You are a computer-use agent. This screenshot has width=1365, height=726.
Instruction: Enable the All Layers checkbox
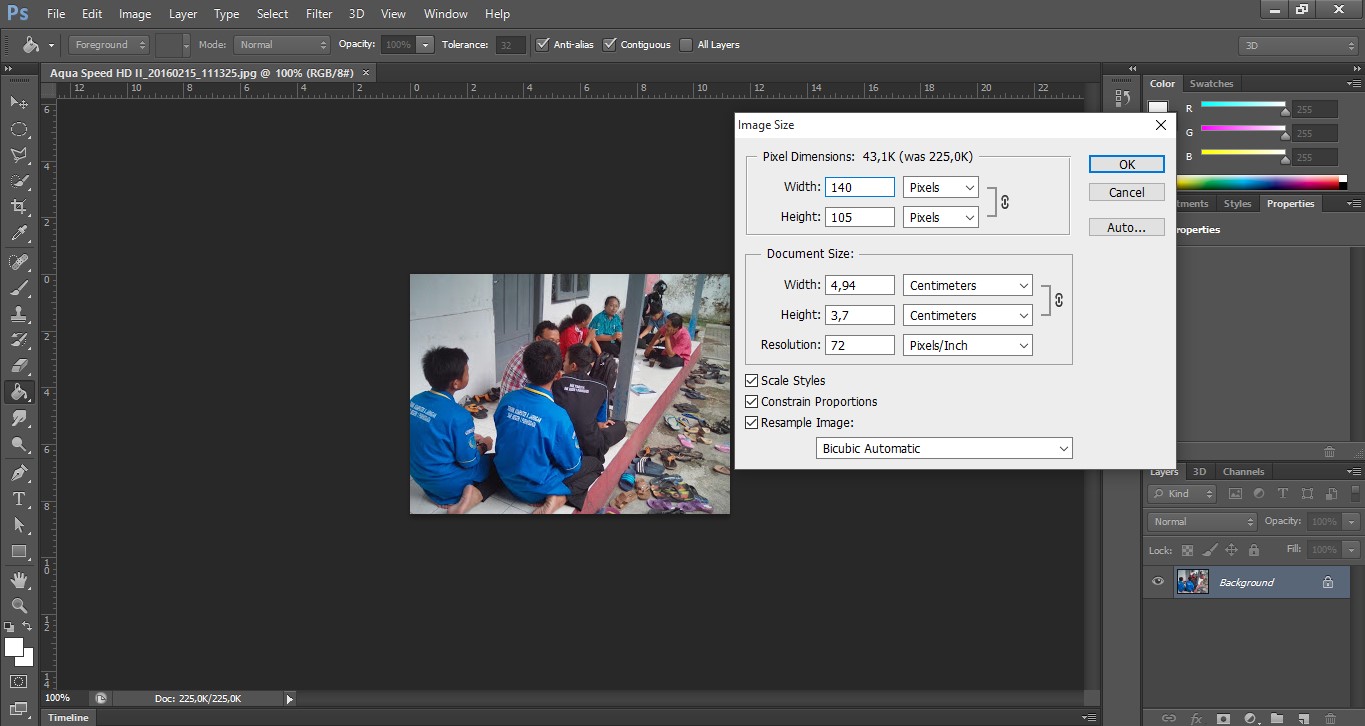686,44
